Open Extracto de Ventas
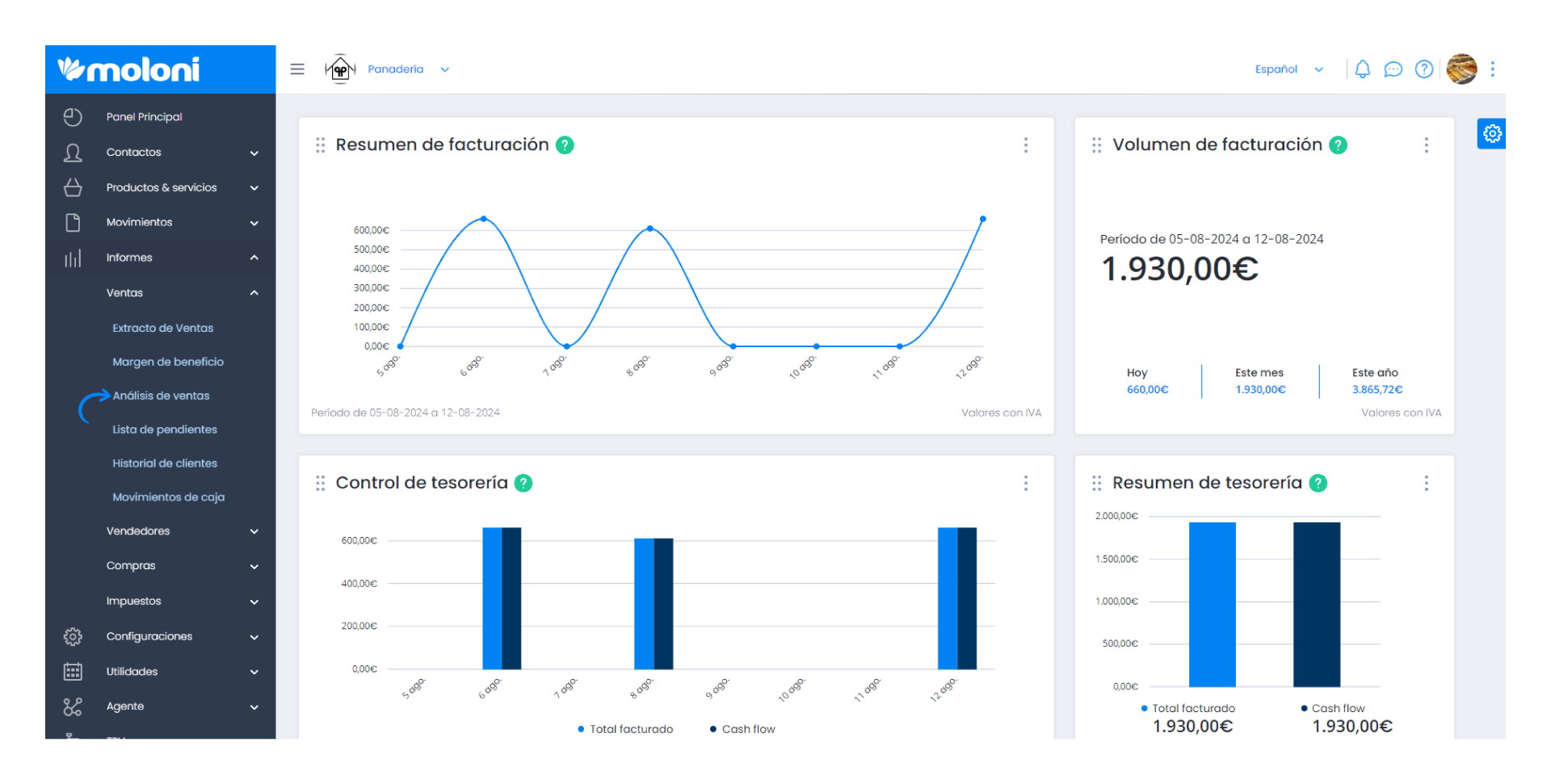The height and width of the screenshot is (784, 1551). (x=163, y=329)
